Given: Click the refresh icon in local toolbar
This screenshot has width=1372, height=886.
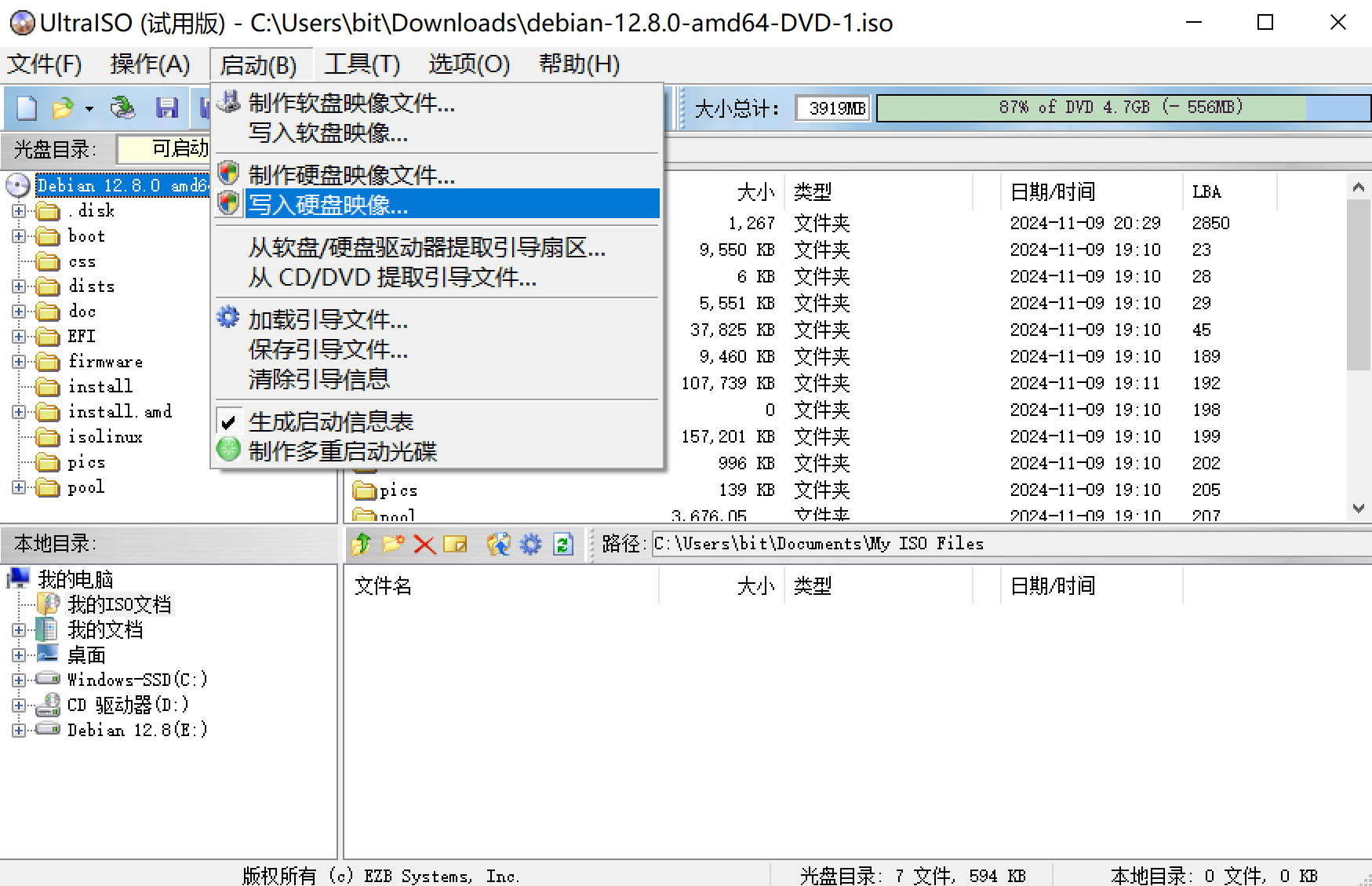Looking at the screenshot, I should [563, 544].
